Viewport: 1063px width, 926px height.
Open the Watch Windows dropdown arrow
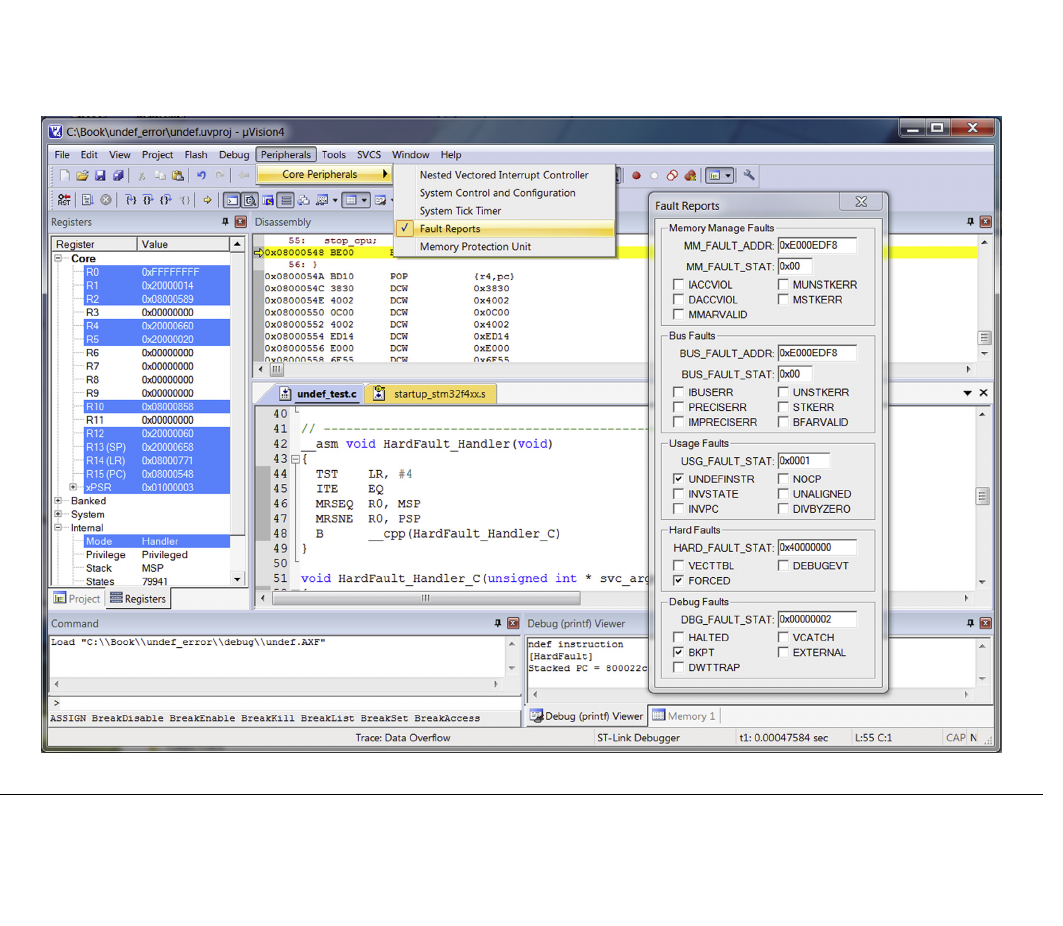coord(335,201)
